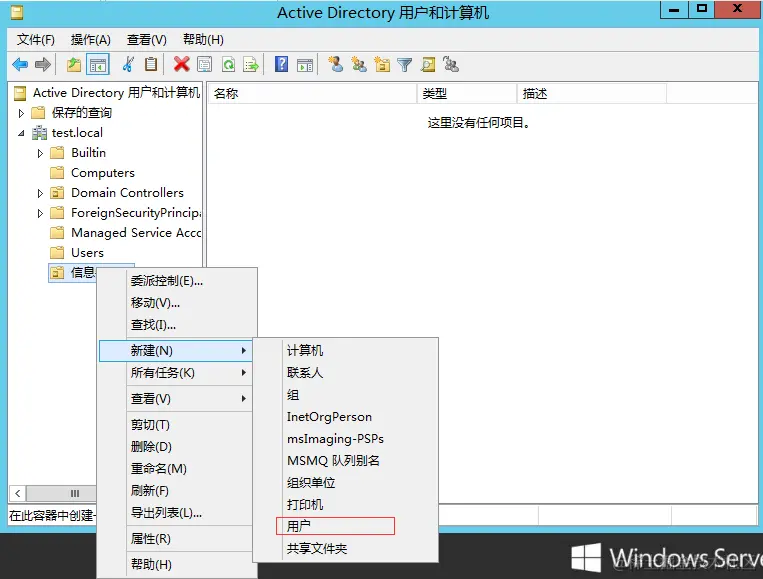Click the blue Back arrow toolbar icon

point(20,64)
